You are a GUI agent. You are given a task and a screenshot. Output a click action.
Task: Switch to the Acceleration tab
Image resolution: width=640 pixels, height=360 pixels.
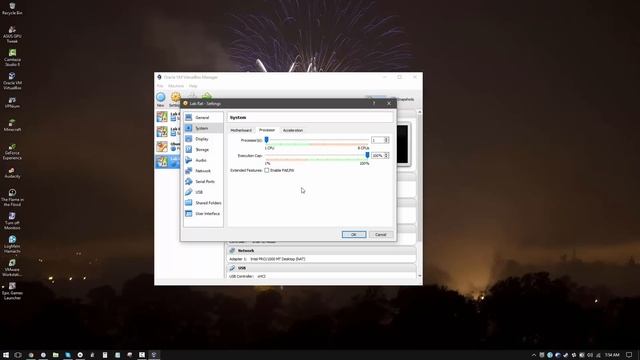[293, 130]
